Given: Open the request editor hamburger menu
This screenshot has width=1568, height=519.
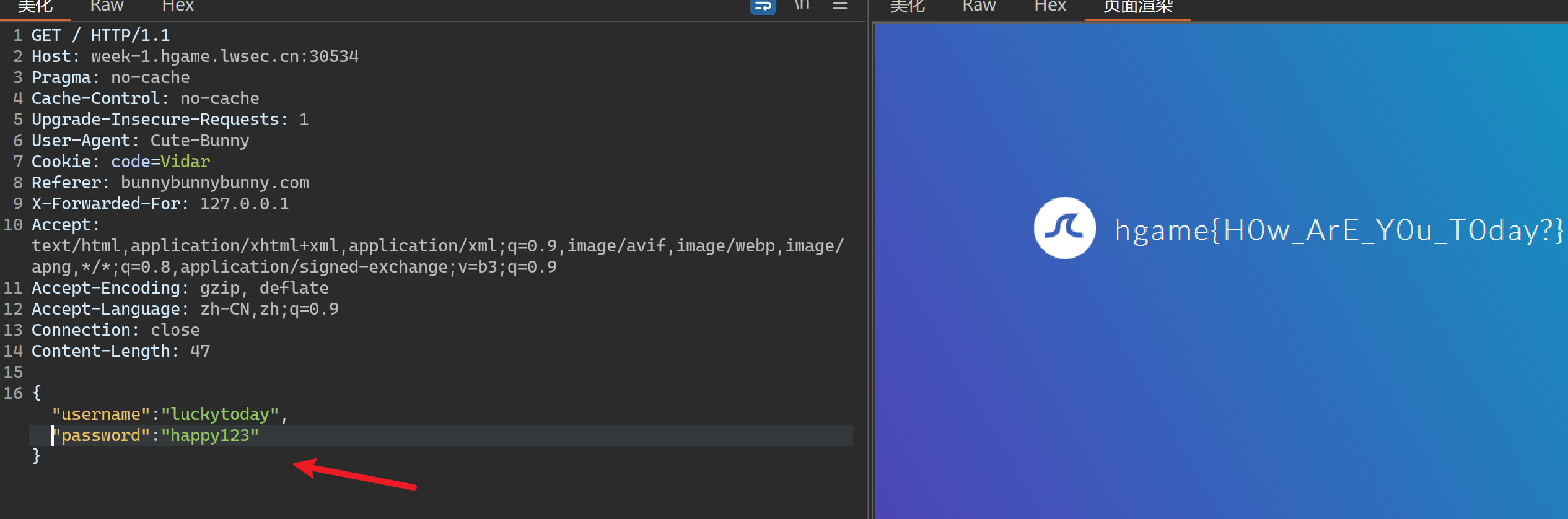Looking at the screenshot, I should [x=840, y=6].
